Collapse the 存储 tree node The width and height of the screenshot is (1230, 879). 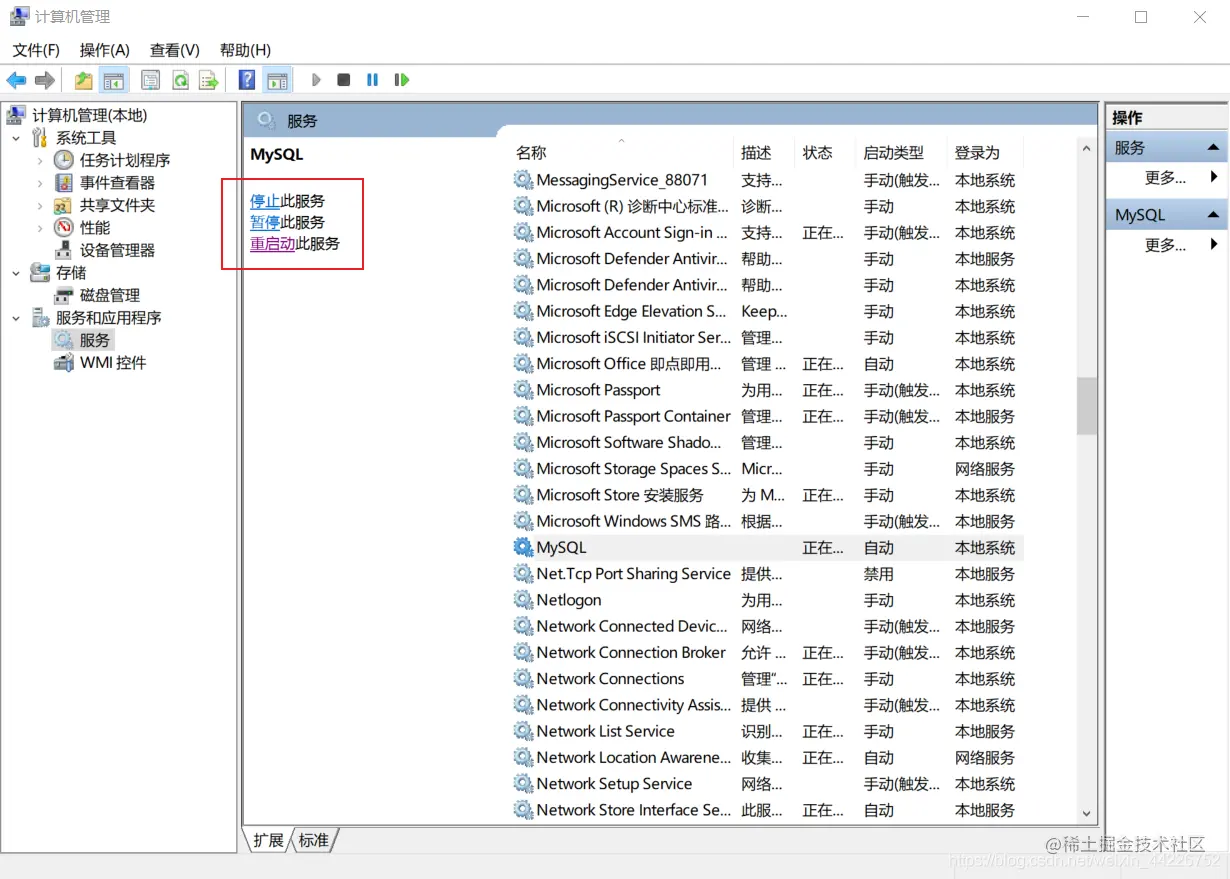[16, 273]
